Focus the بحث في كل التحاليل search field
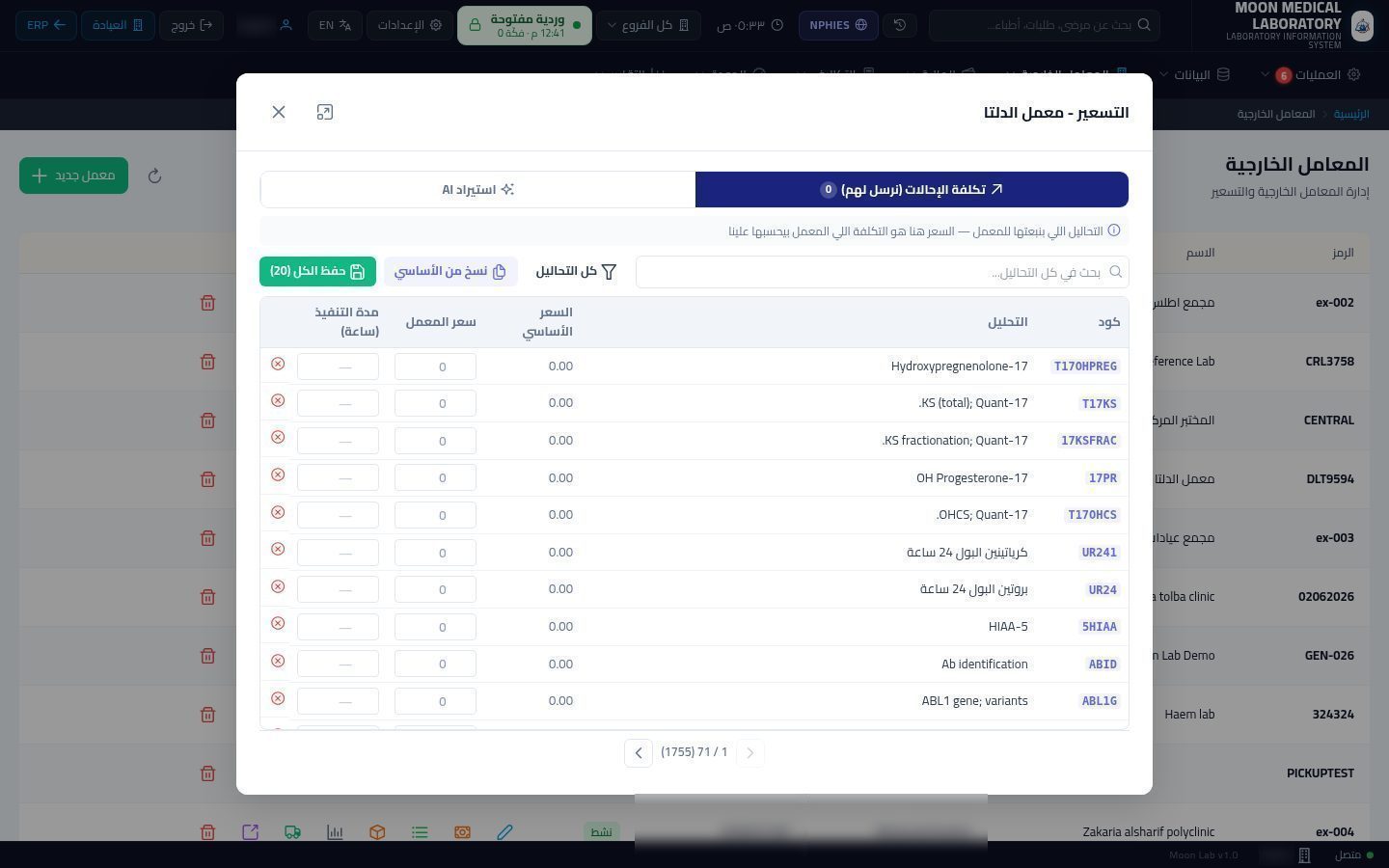The image size is (1389, 868). click(x=882, y=272)
